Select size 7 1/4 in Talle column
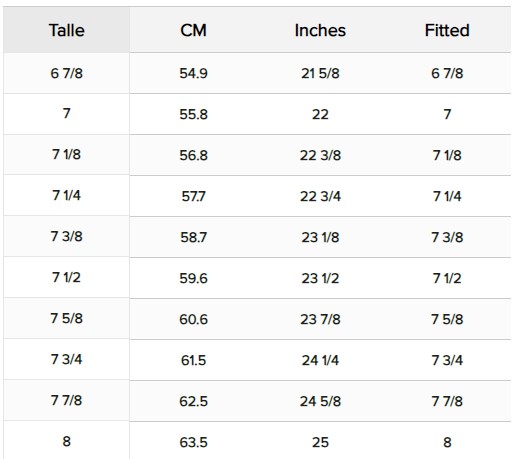Image resolution: width=519 pixels, height=459 pixels. [67, 195]
